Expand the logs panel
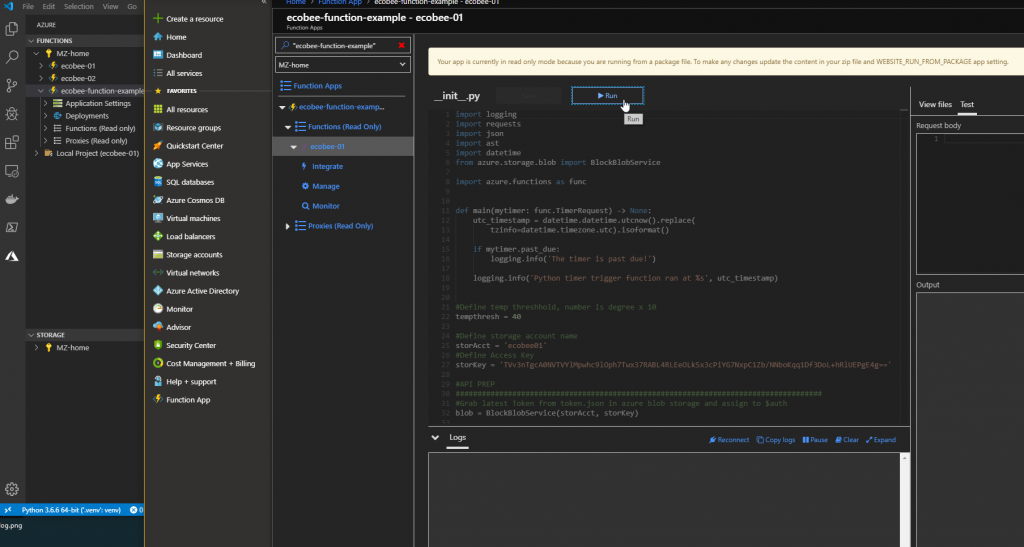 (x=881, y=440)
